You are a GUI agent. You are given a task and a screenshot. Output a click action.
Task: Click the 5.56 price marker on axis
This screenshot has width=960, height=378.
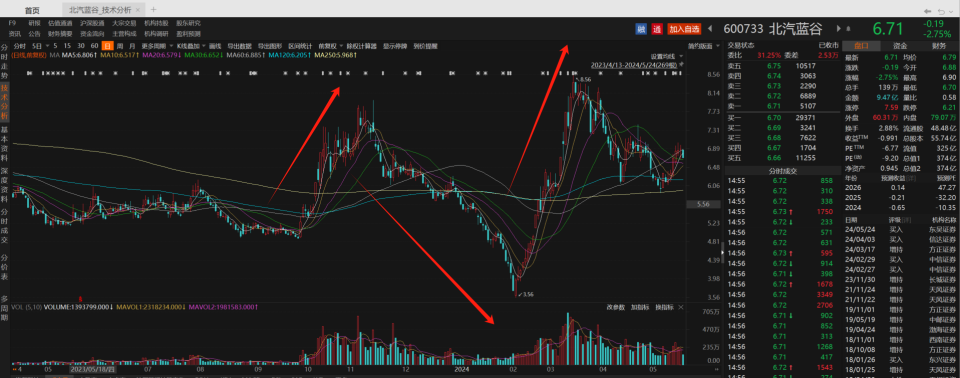point(703,205)
